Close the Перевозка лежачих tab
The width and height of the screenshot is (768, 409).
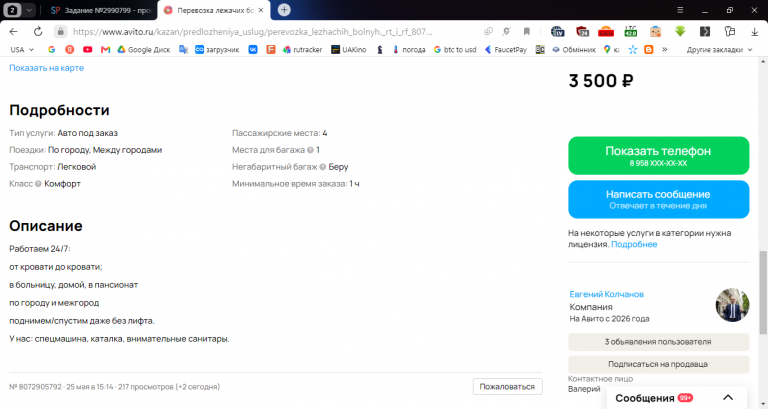[x=261, y=10]
